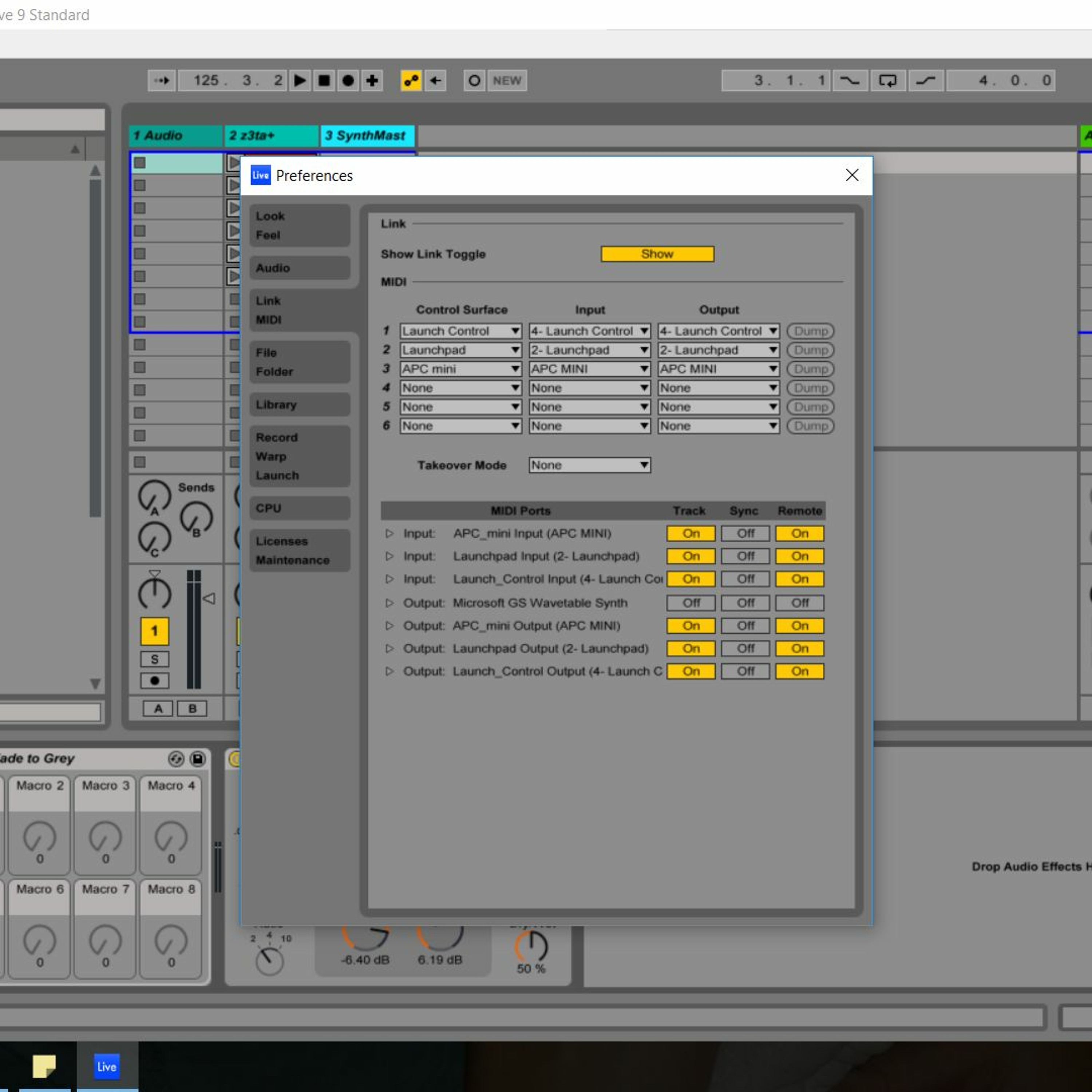This screenshot has height=1092, width=1092.
Task: Open Control Surface 1 Launch Control dropdown
Action: tap(461, 331)
